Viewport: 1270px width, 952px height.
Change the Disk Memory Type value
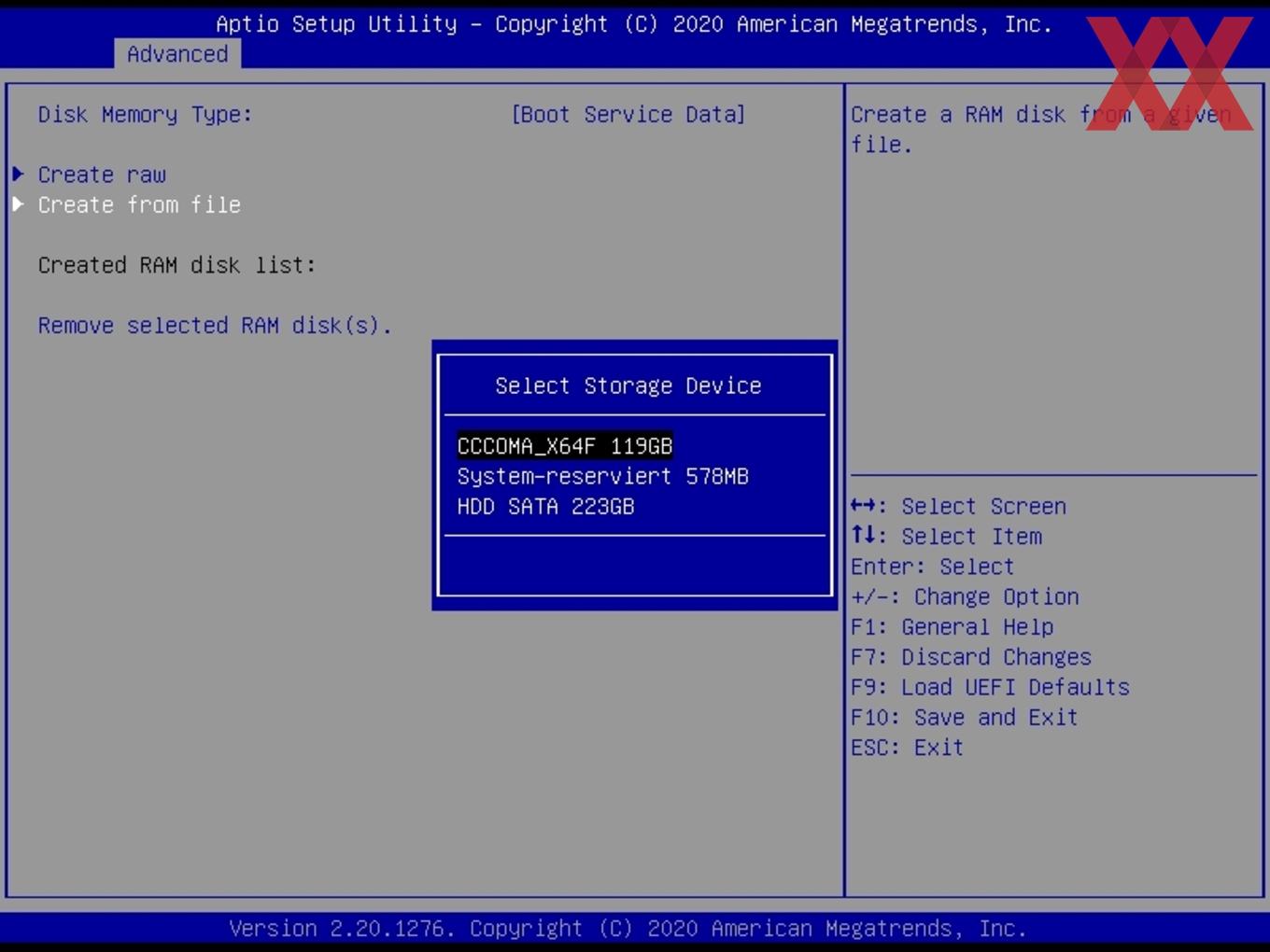coord(628,115)
